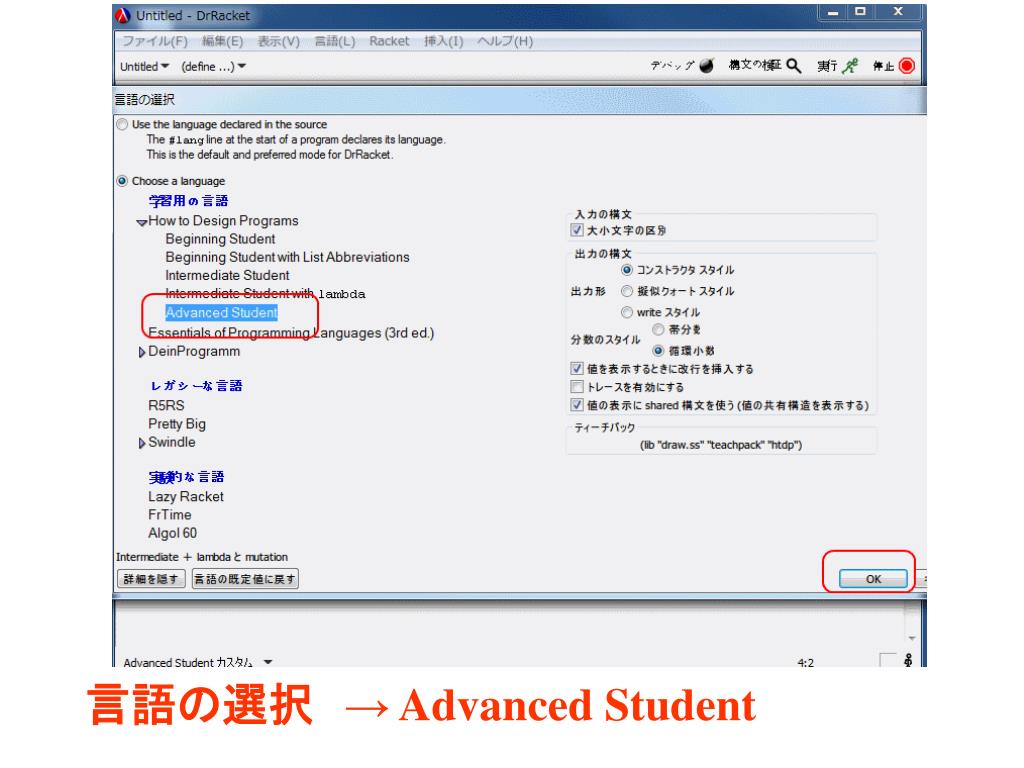The image size is (1024, 768).
Task: Open the Edit (編集) menu
Action: pyautogui.click(x=222, y=41)
